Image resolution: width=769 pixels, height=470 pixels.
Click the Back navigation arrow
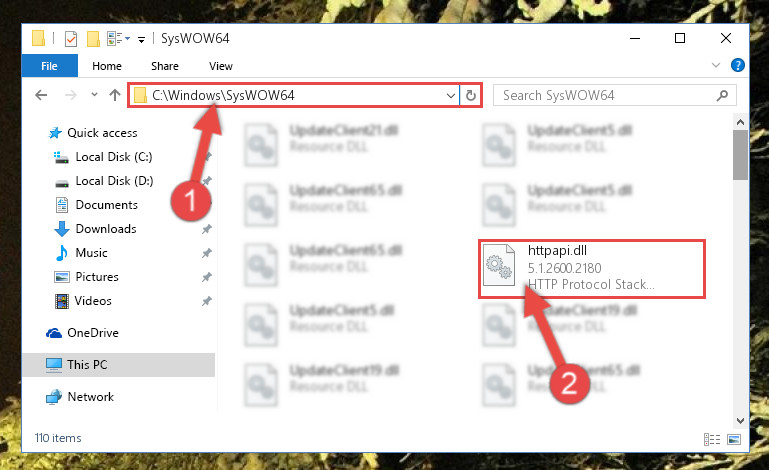41,95
